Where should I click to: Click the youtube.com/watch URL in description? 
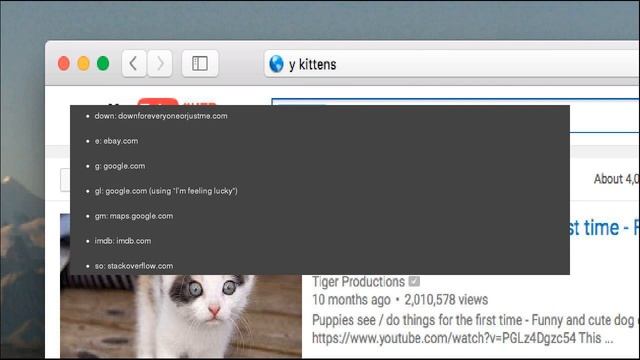coord(444,338)
